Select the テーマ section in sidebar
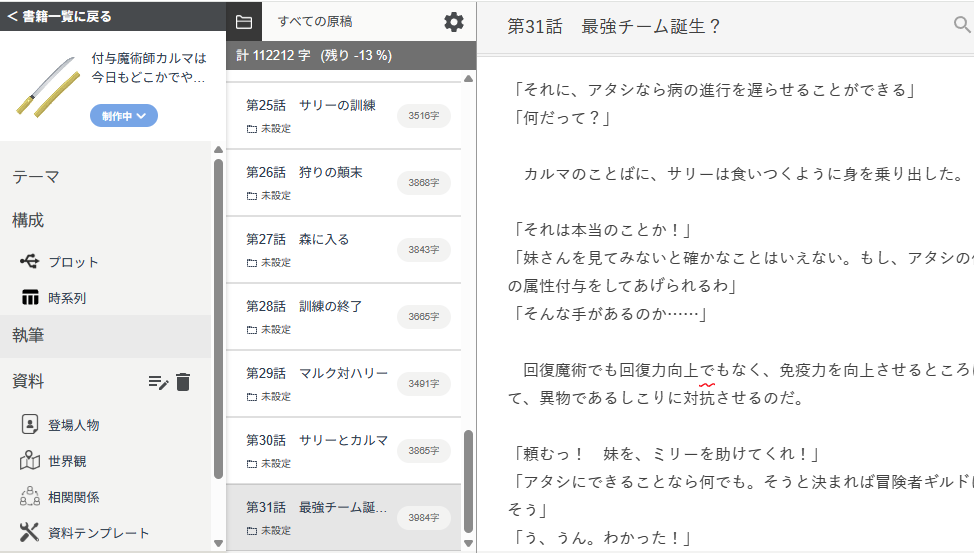 point(36,177)
